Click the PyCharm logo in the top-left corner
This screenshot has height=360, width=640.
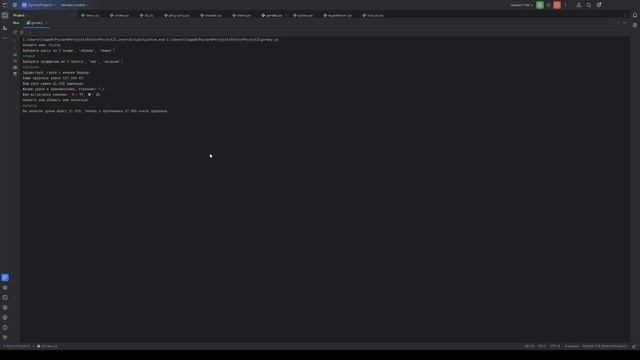tap(5, 5)
